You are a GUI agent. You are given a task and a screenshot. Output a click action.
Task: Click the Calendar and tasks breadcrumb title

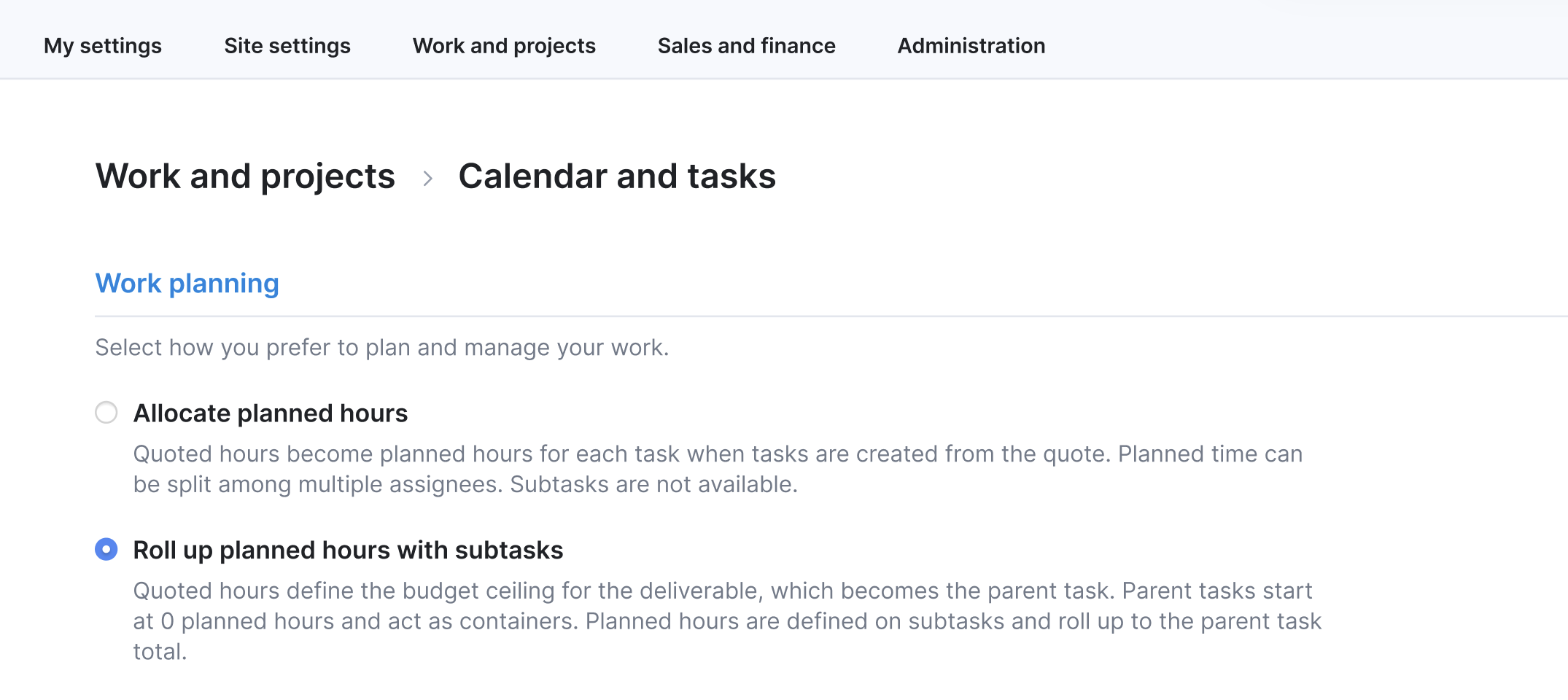coord(617,176)
